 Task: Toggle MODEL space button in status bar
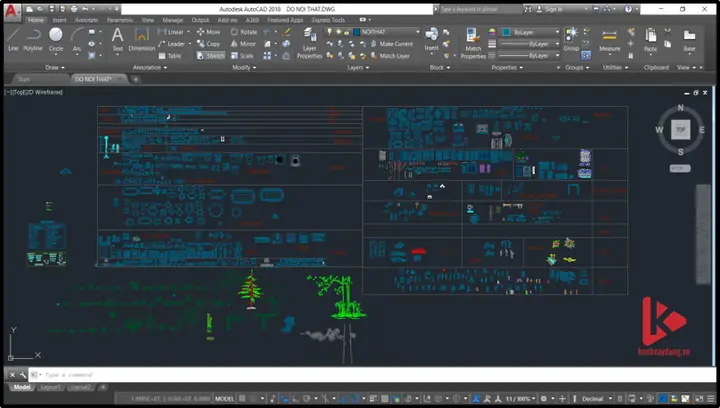(x=225, y=398)
